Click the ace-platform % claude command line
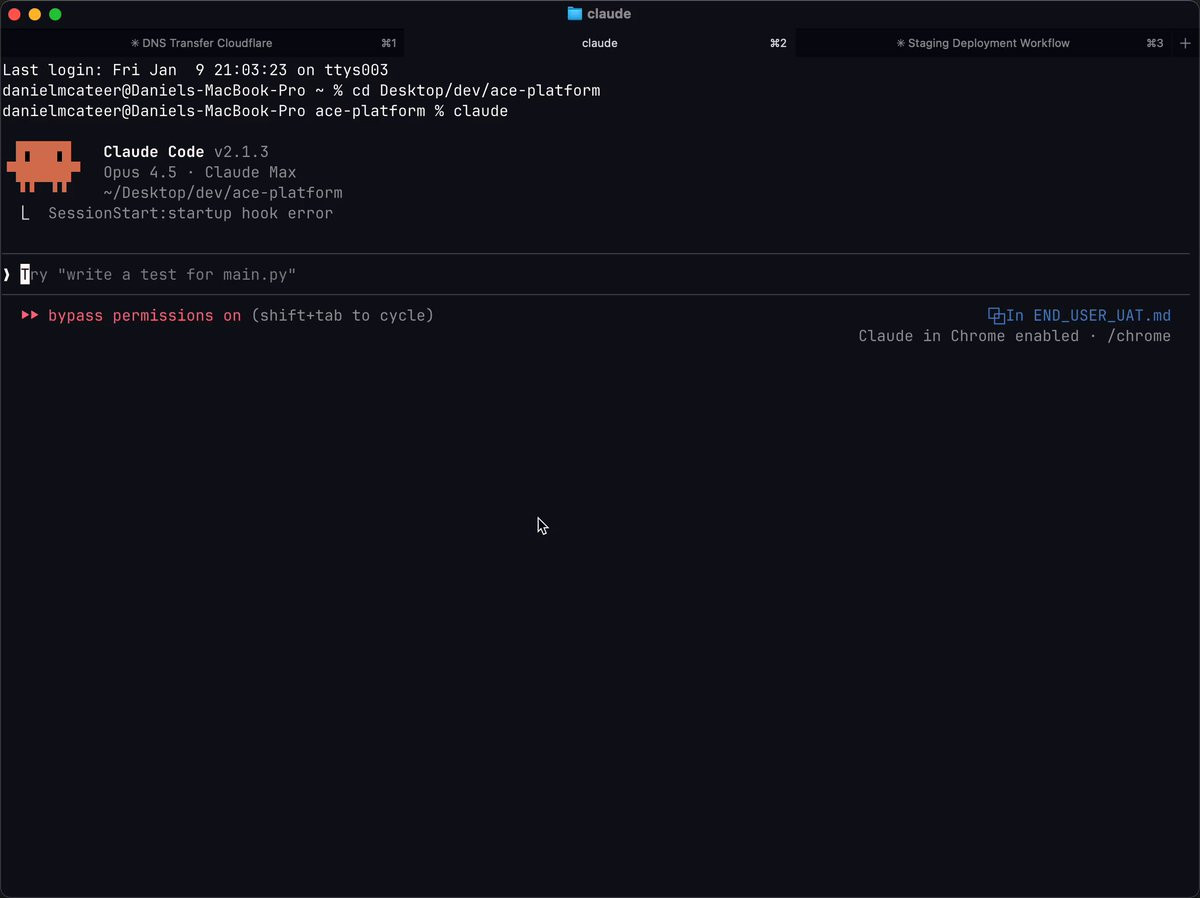 [255, 110]
